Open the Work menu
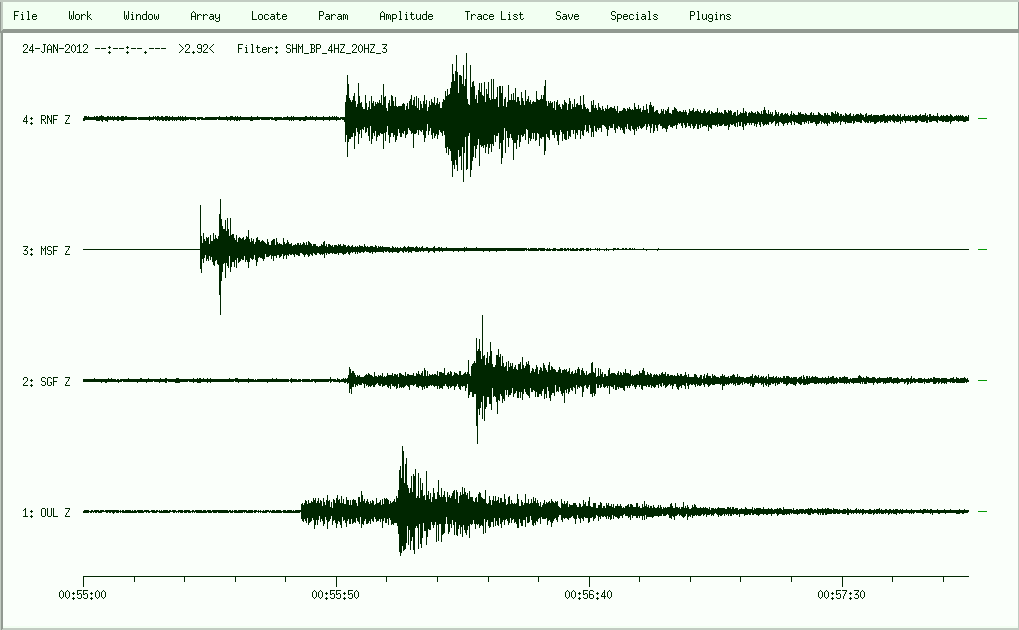This screenshot has height=630, width=1019. click(x=80, y=16)
